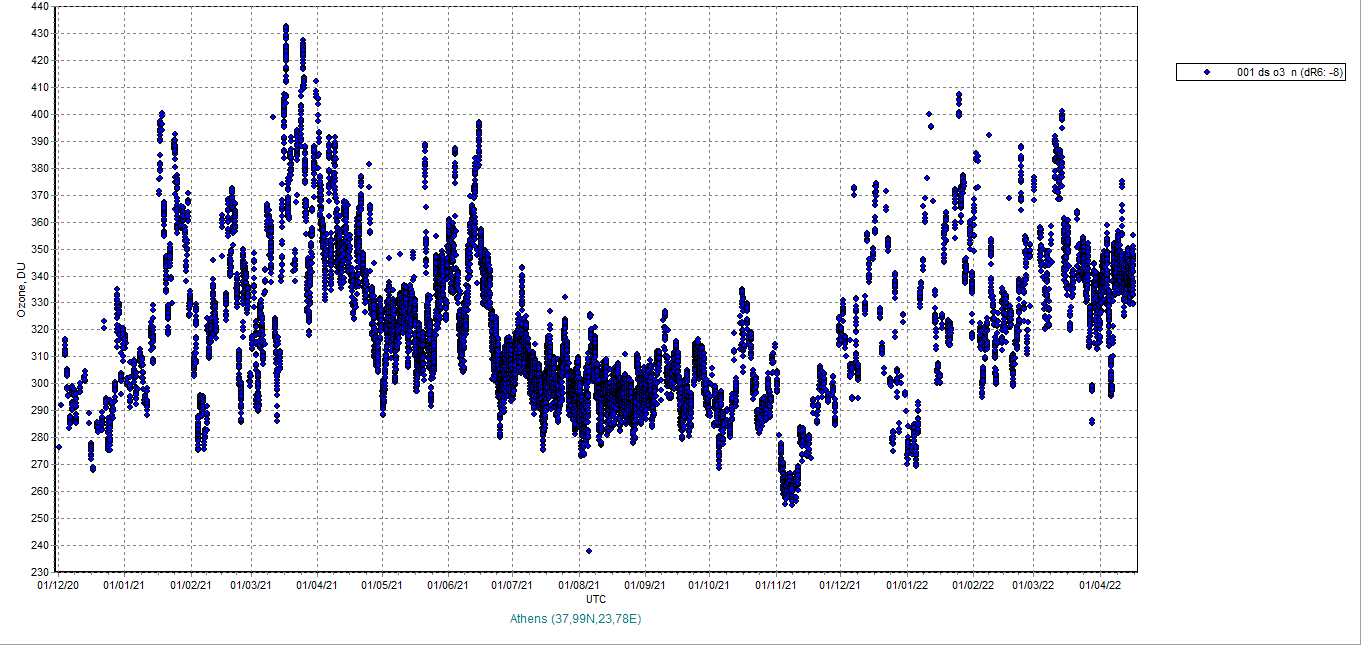
Task: Click the '300' tick on the ozone axis
Action: tap(41, 383)
